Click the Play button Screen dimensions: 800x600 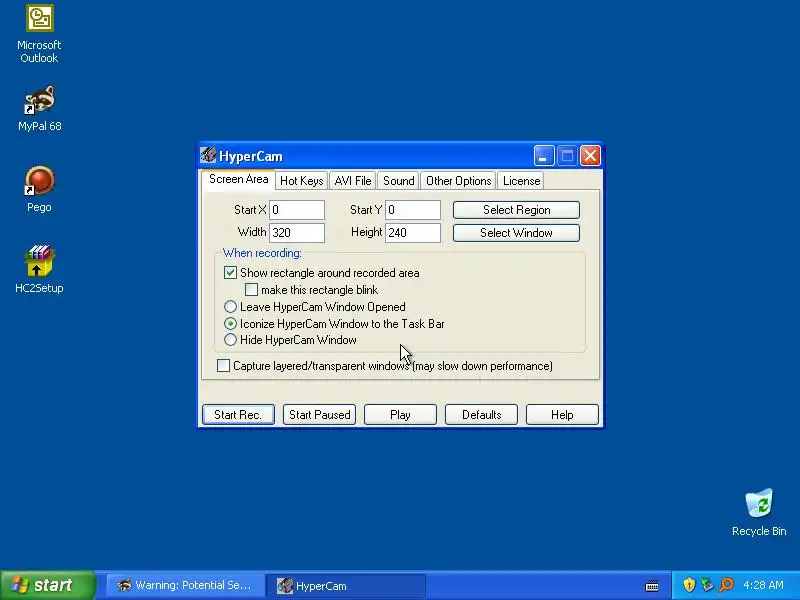400,414
